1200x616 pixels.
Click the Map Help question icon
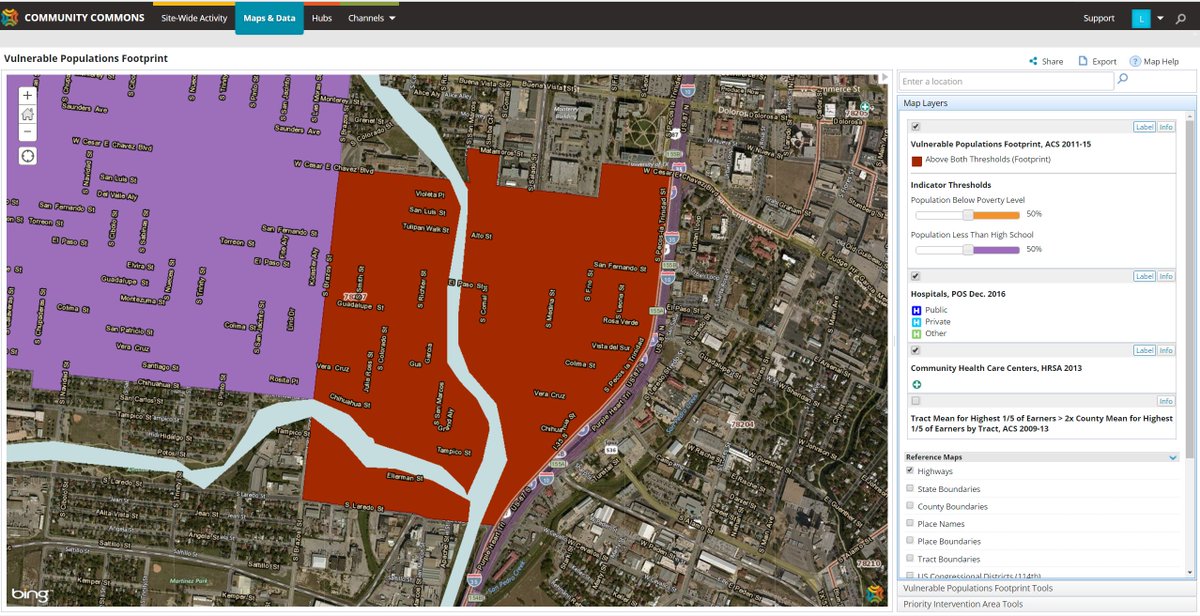click(1135, 61)
